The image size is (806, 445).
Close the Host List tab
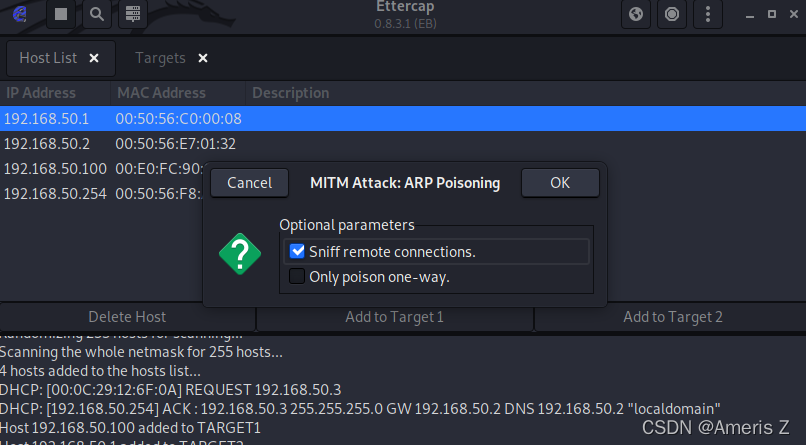pos(94,58)
